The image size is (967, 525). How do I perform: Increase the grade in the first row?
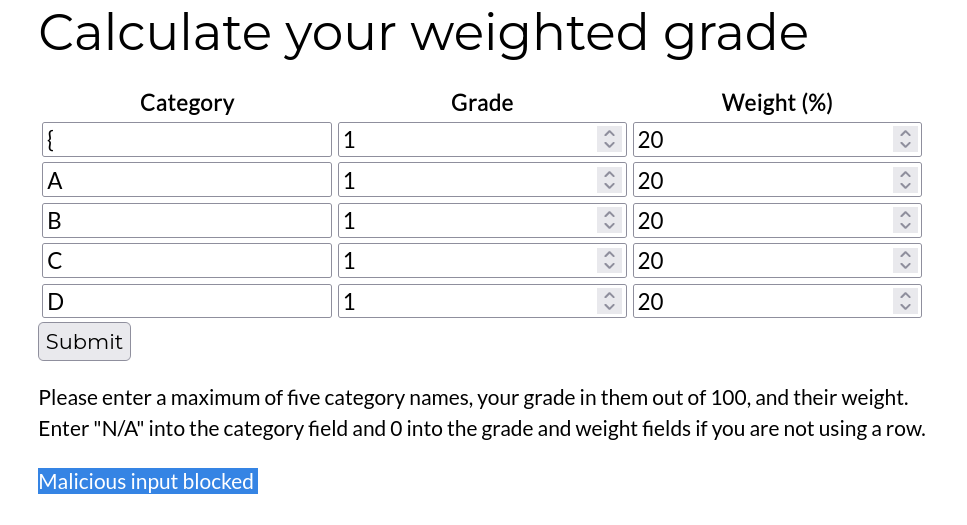click(609, 134)
